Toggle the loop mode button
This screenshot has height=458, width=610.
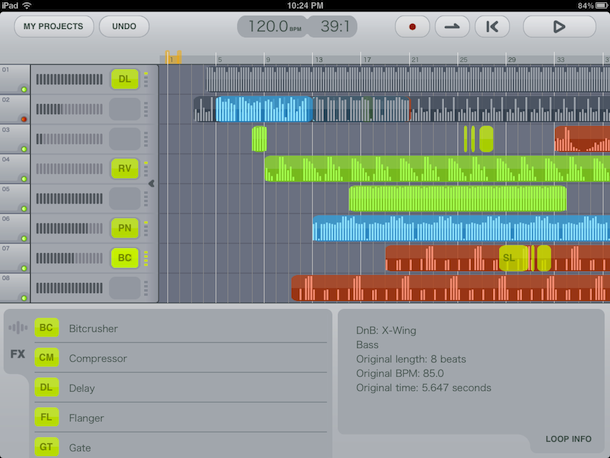452,27
